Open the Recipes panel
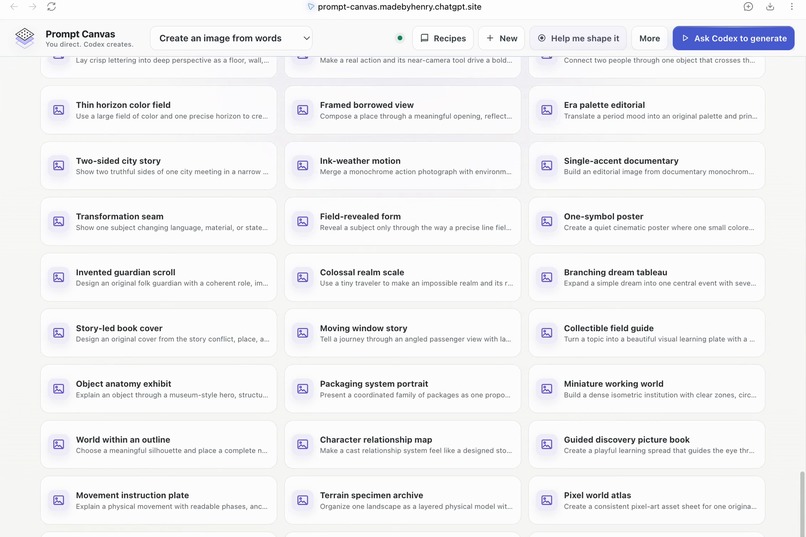Image resolution: width=806 pixels, height=537 pixels. tap(443, 38)
